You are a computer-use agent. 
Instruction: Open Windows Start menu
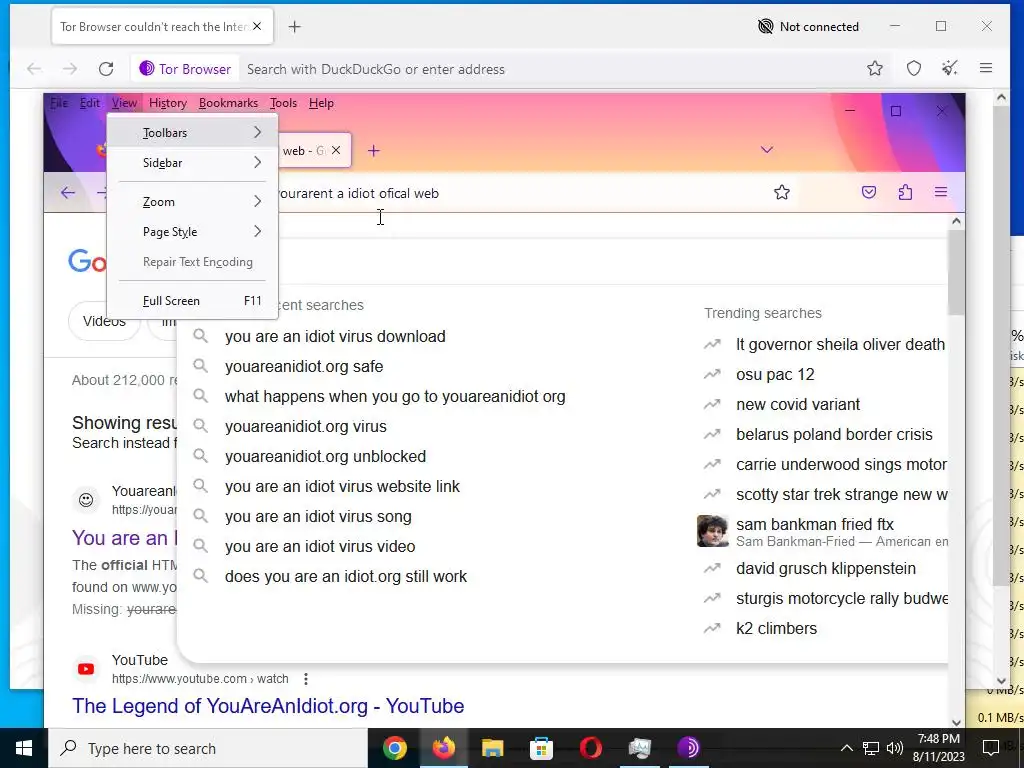tap(24, 748)
